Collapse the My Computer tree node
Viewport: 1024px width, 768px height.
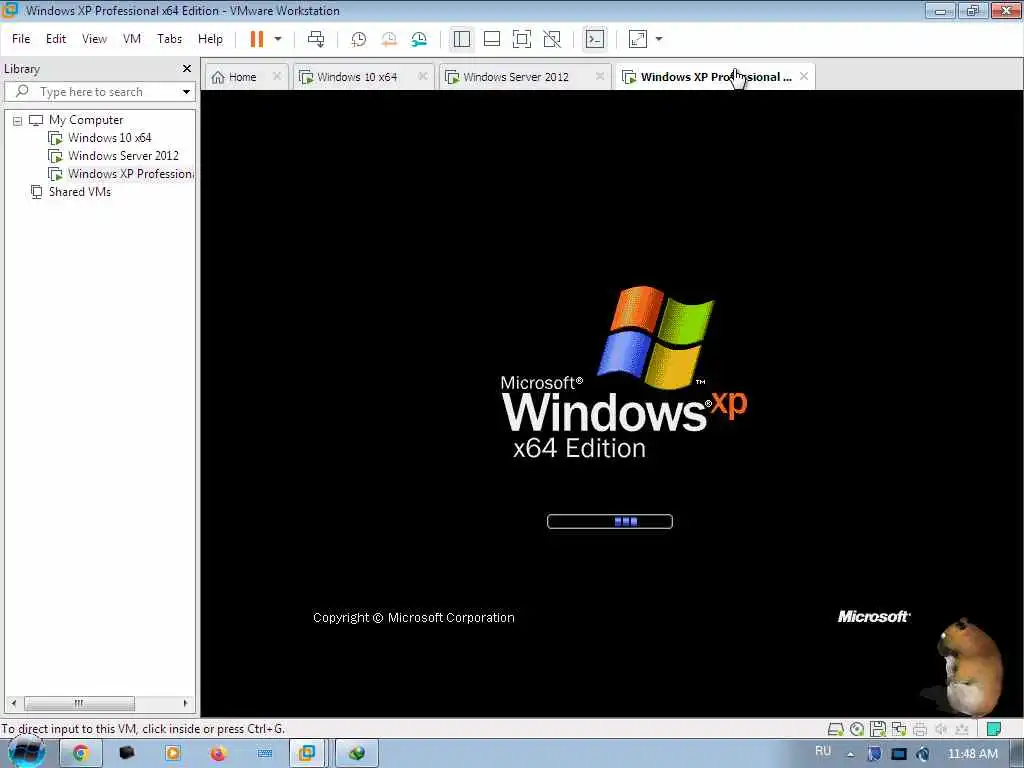pos(18,121)
